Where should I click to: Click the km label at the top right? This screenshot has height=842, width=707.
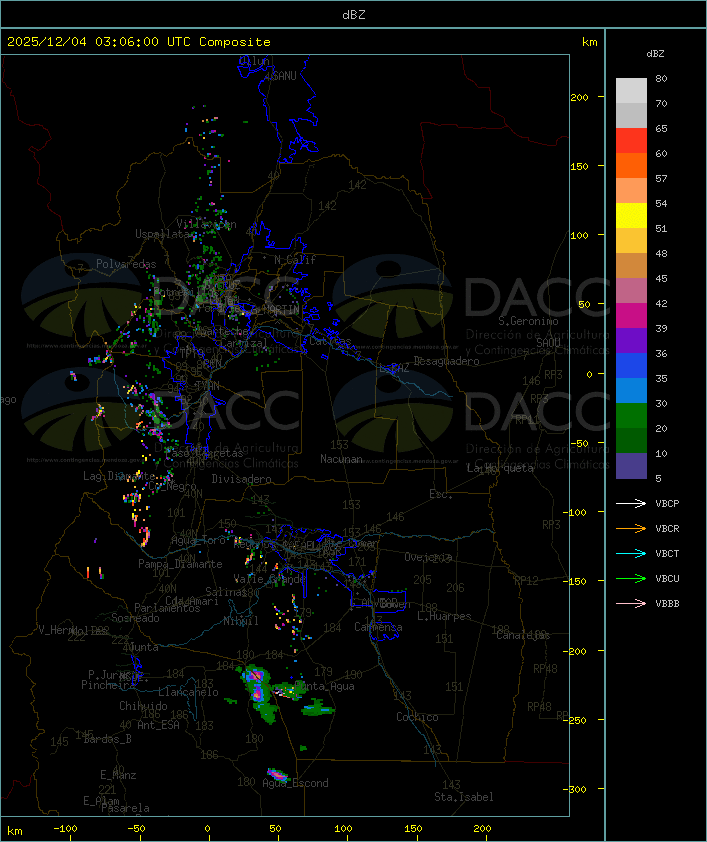(589, 42)
